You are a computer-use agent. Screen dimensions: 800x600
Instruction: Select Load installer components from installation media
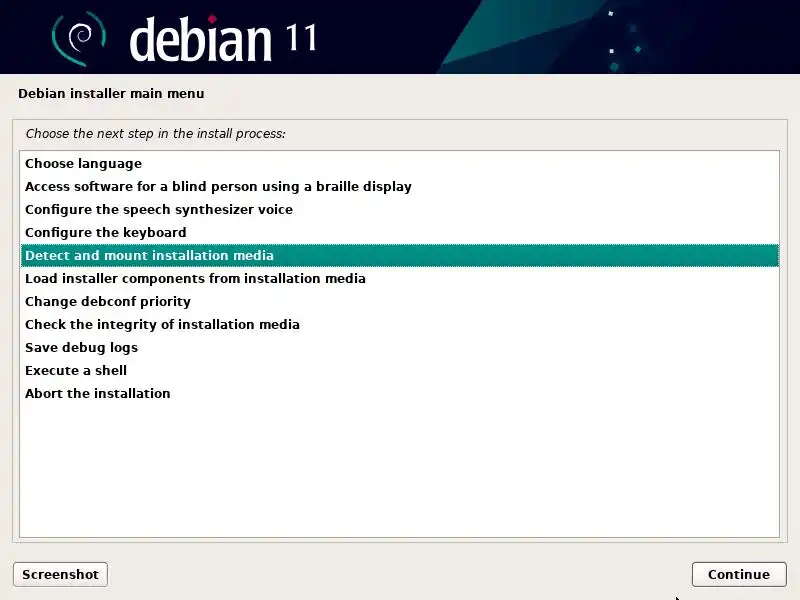400,278
